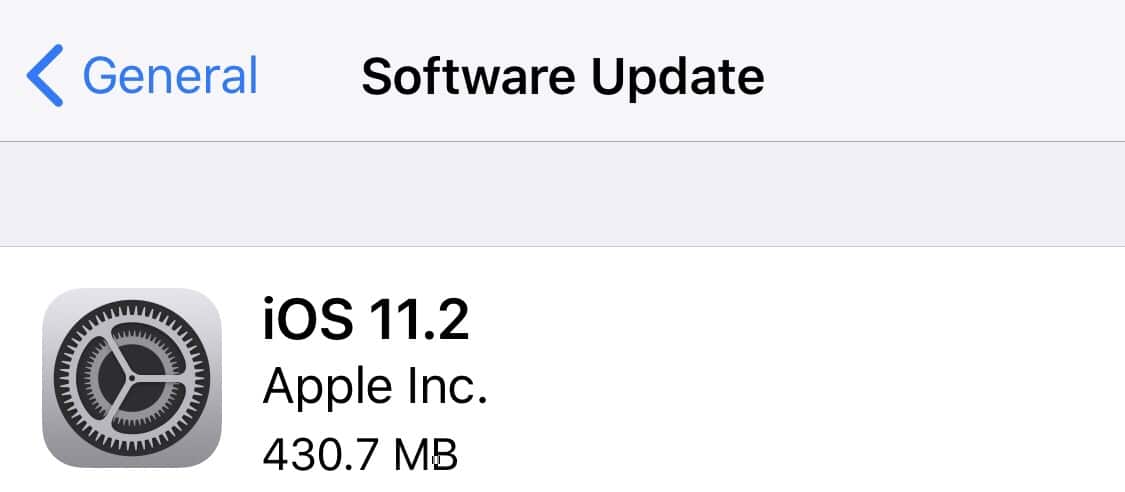Tap the blue back chevron arrow
The width and height of the screenshot is (1125, 492).
click(x=44, y=75)
